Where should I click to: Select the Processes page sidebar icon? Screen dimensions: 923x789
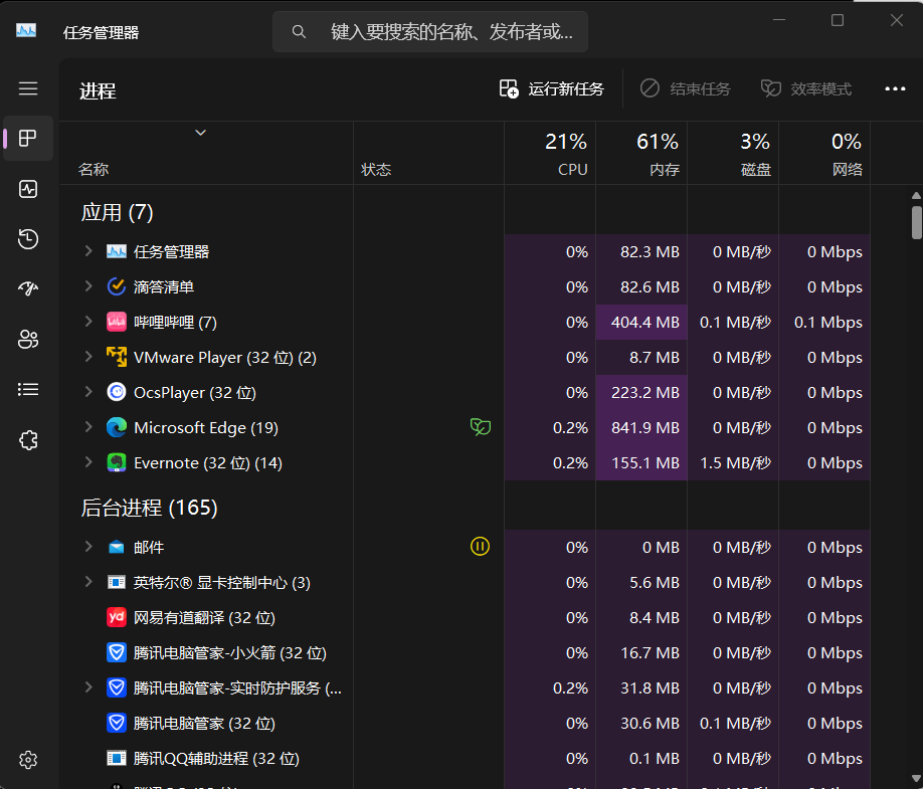click(28, 138)
